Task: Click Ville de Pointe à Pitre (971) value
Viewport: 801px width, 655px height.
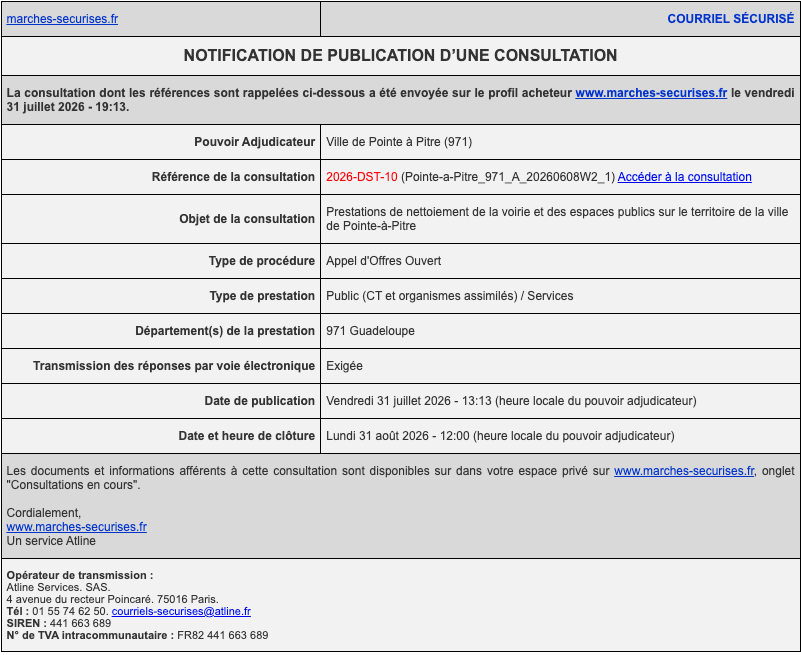Action: [399, 142]
